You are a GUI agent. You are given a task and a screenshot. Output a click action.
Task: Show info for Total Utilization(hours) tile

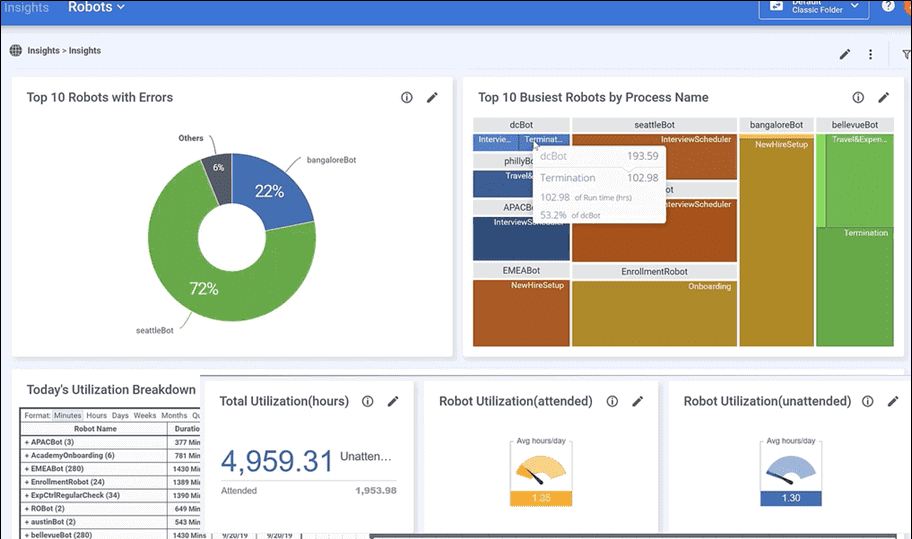tap(368, 401)
